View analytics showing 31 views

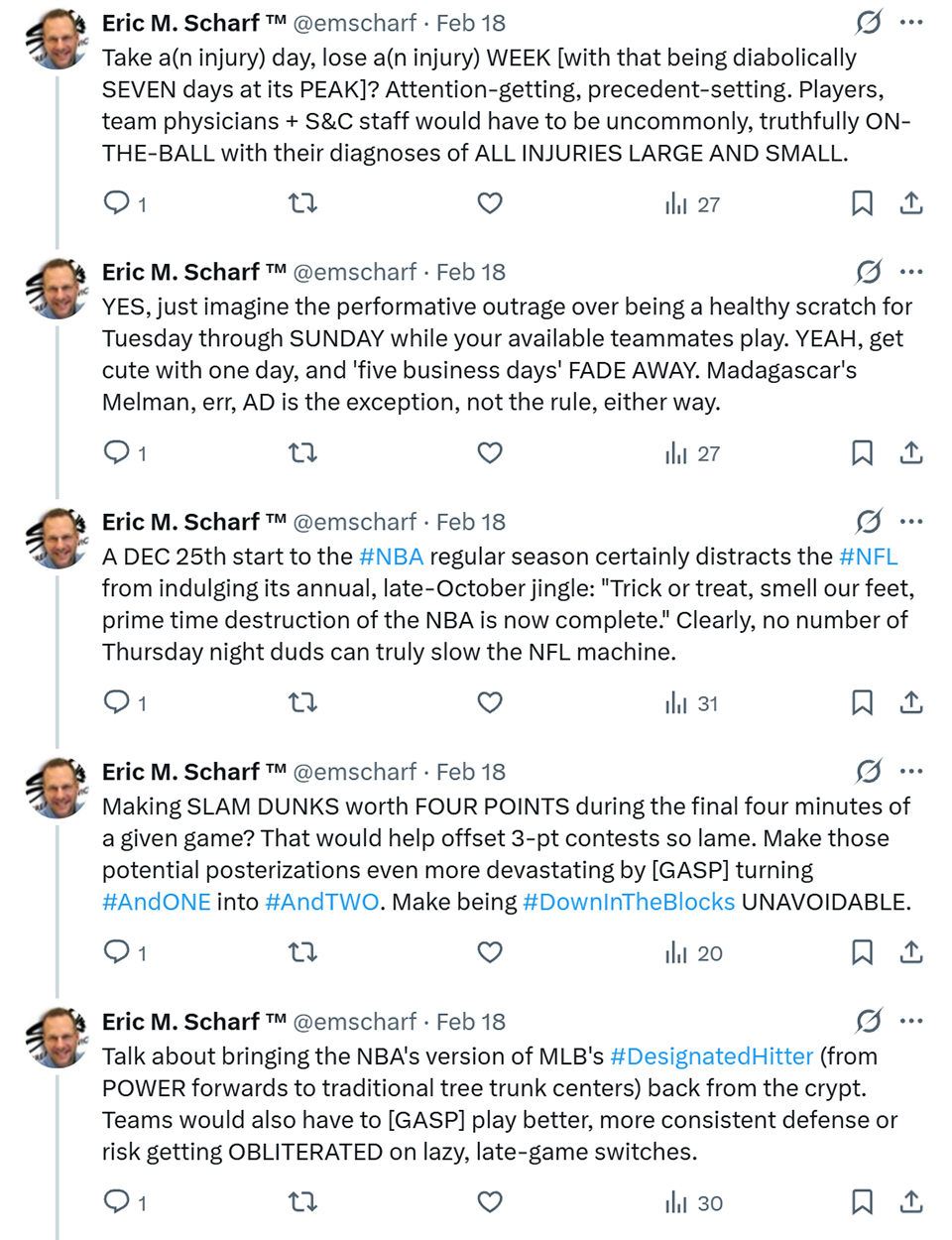click(692, 703)
